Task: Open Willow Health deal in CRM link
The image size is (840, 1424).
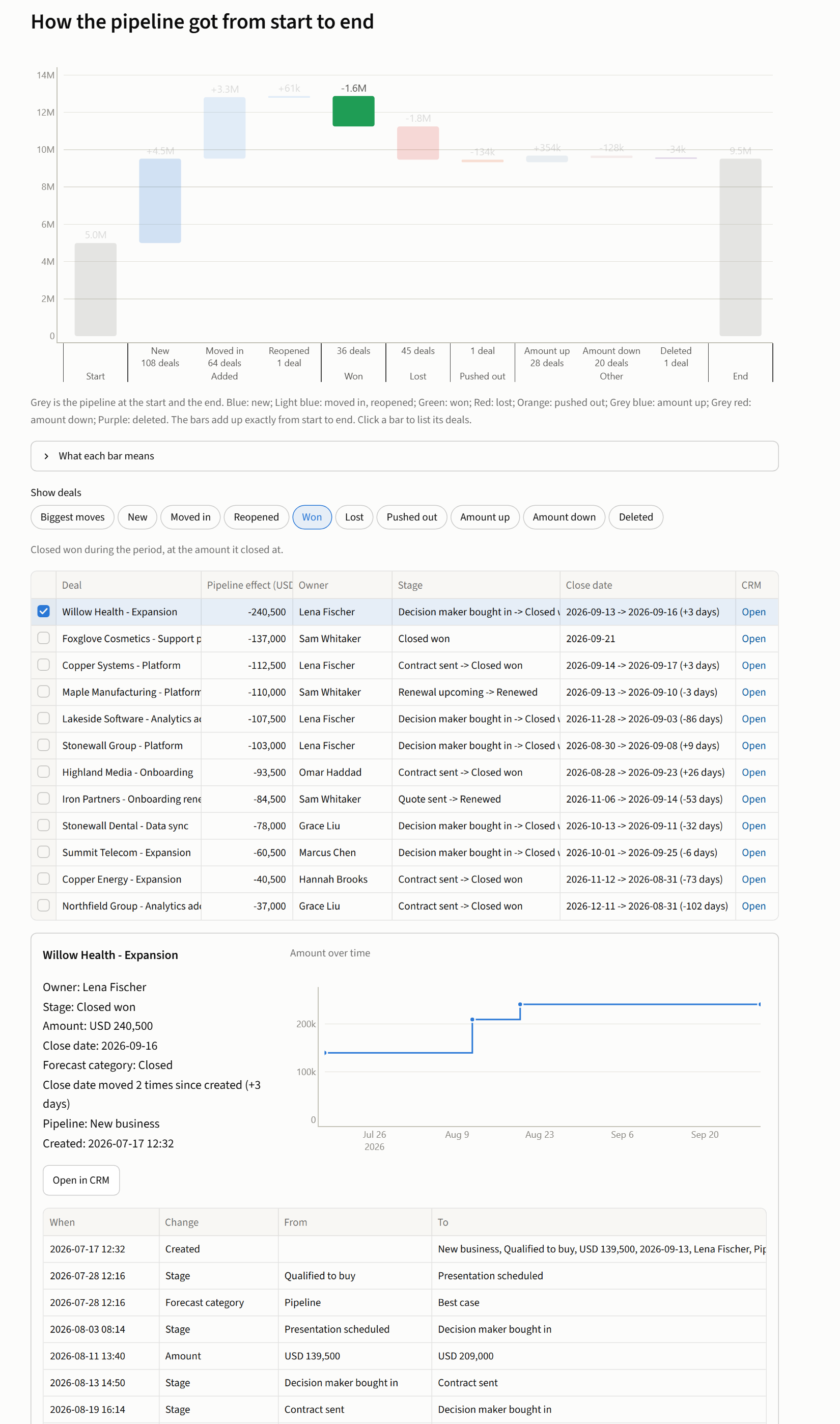Action: coord(753,612)
